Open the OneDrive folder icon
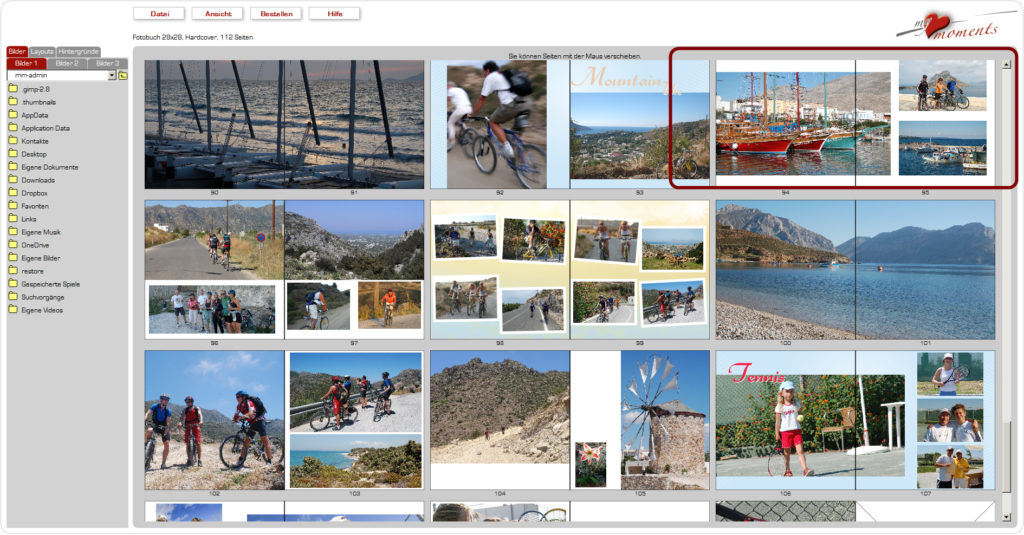The image size is (1024, 535). tap(13, 245)
